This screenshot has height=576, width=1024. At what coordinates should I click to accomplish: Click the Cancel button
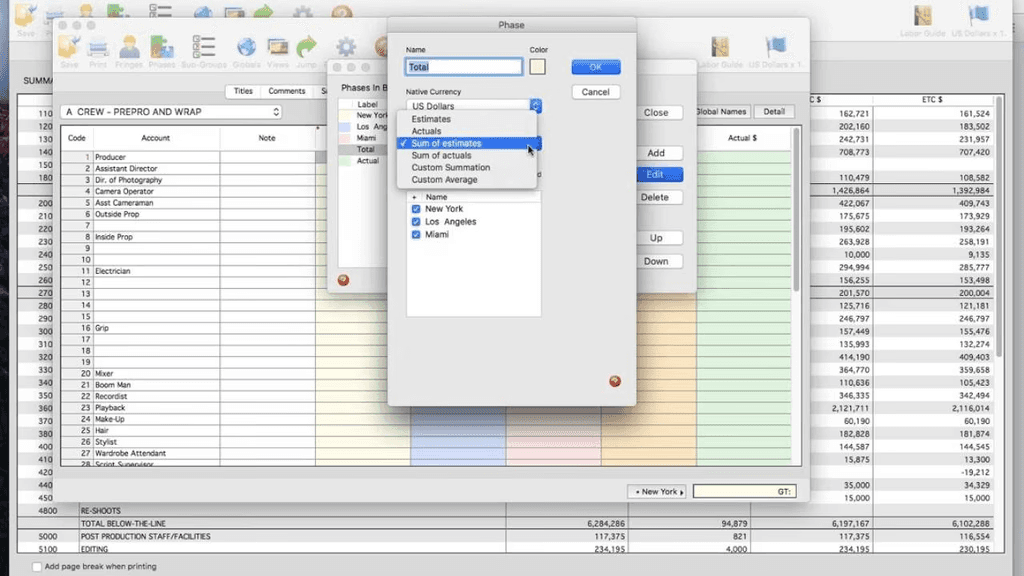pos(596,92)
